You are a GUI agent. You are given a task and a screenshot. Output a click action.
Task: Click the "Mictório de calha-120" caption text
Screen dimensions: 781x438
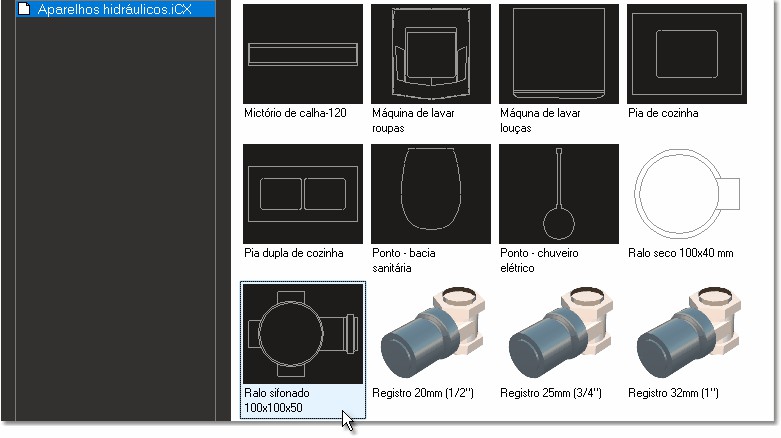coord(295,113)
